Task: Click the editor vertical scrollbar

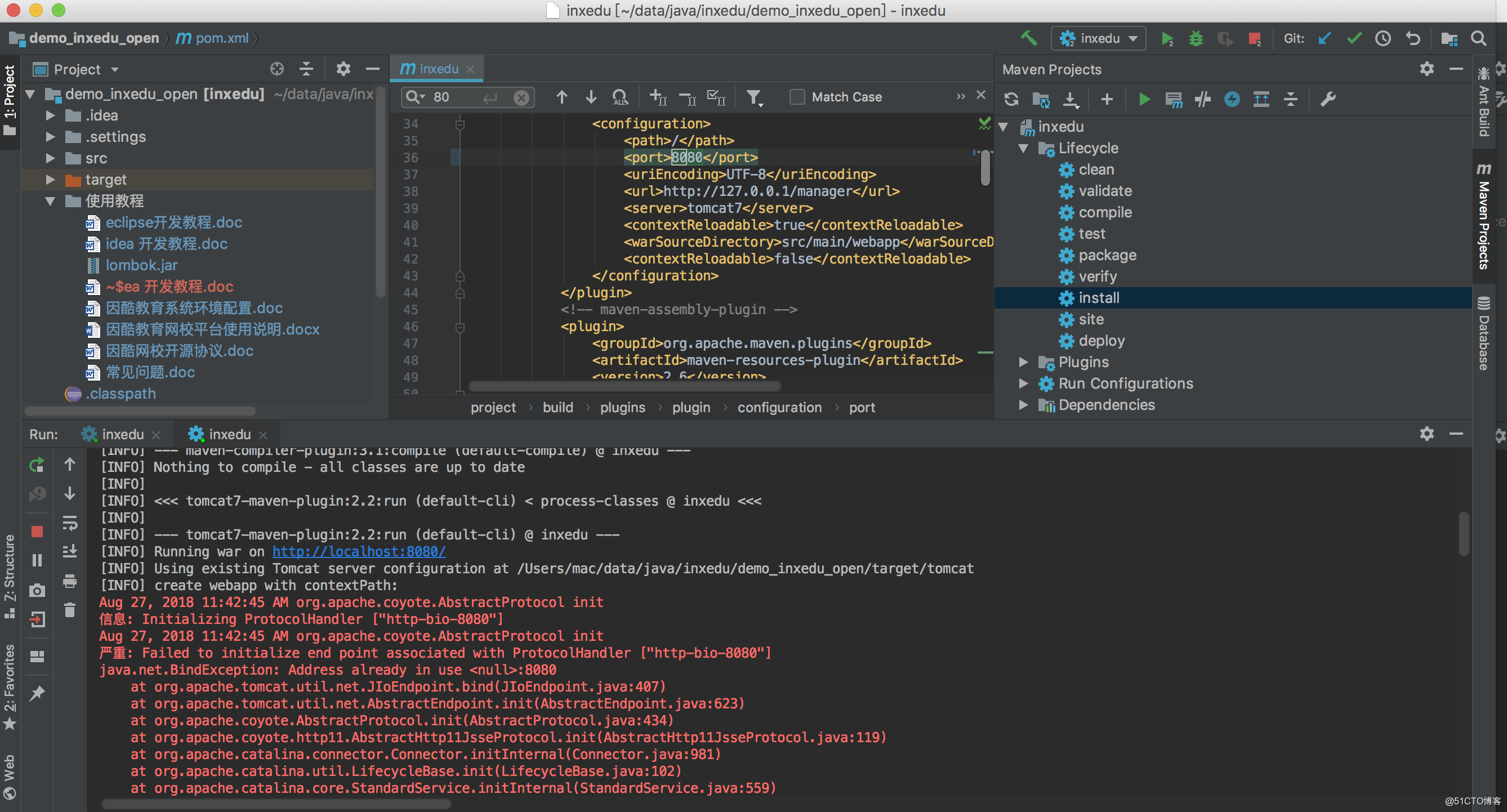Action: 985,168
